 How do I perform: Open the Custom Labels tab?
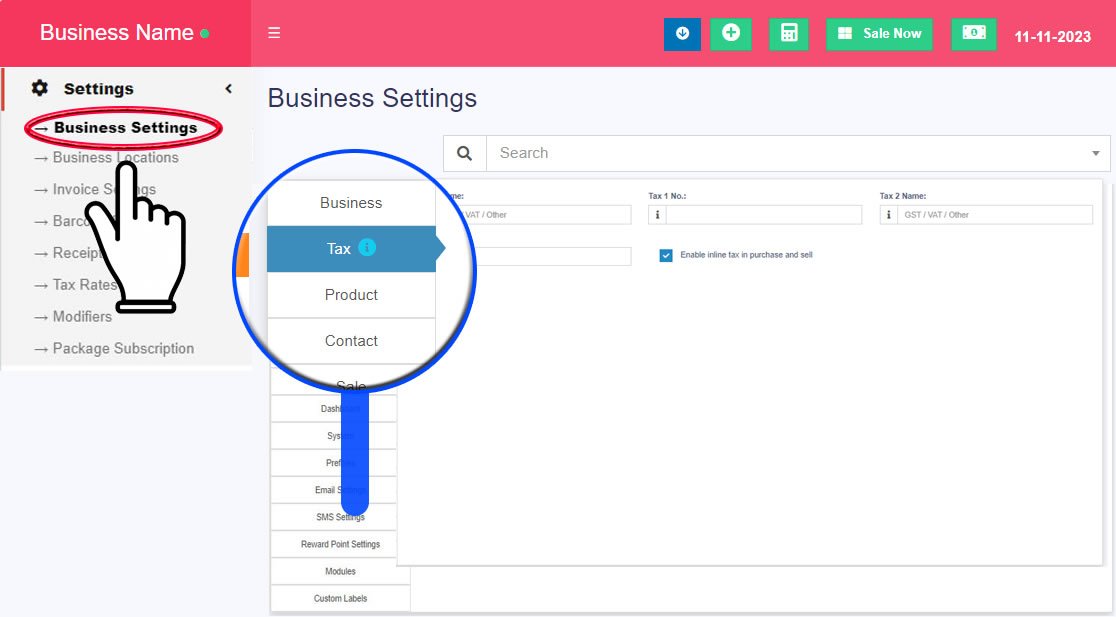coord(340,598)
